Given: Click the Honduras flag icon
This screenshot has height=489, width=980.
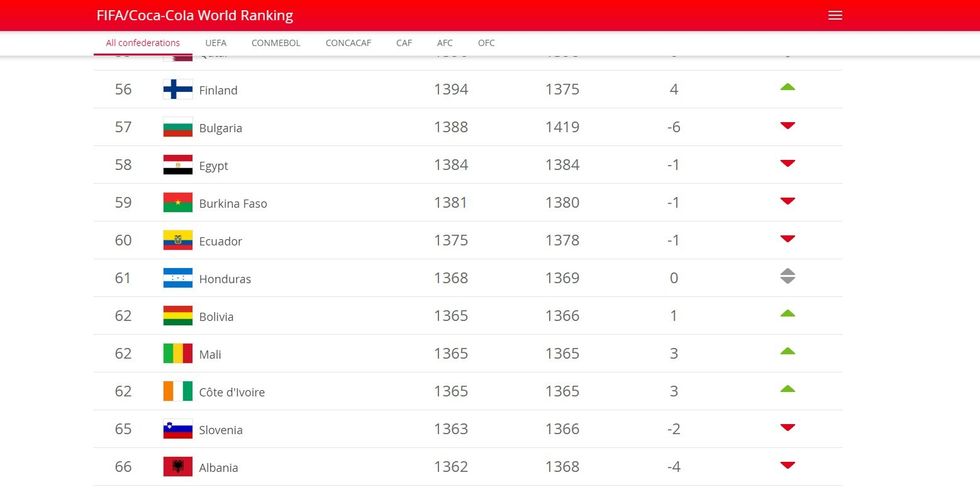Looking at the screenshot, I should point(177,279).
